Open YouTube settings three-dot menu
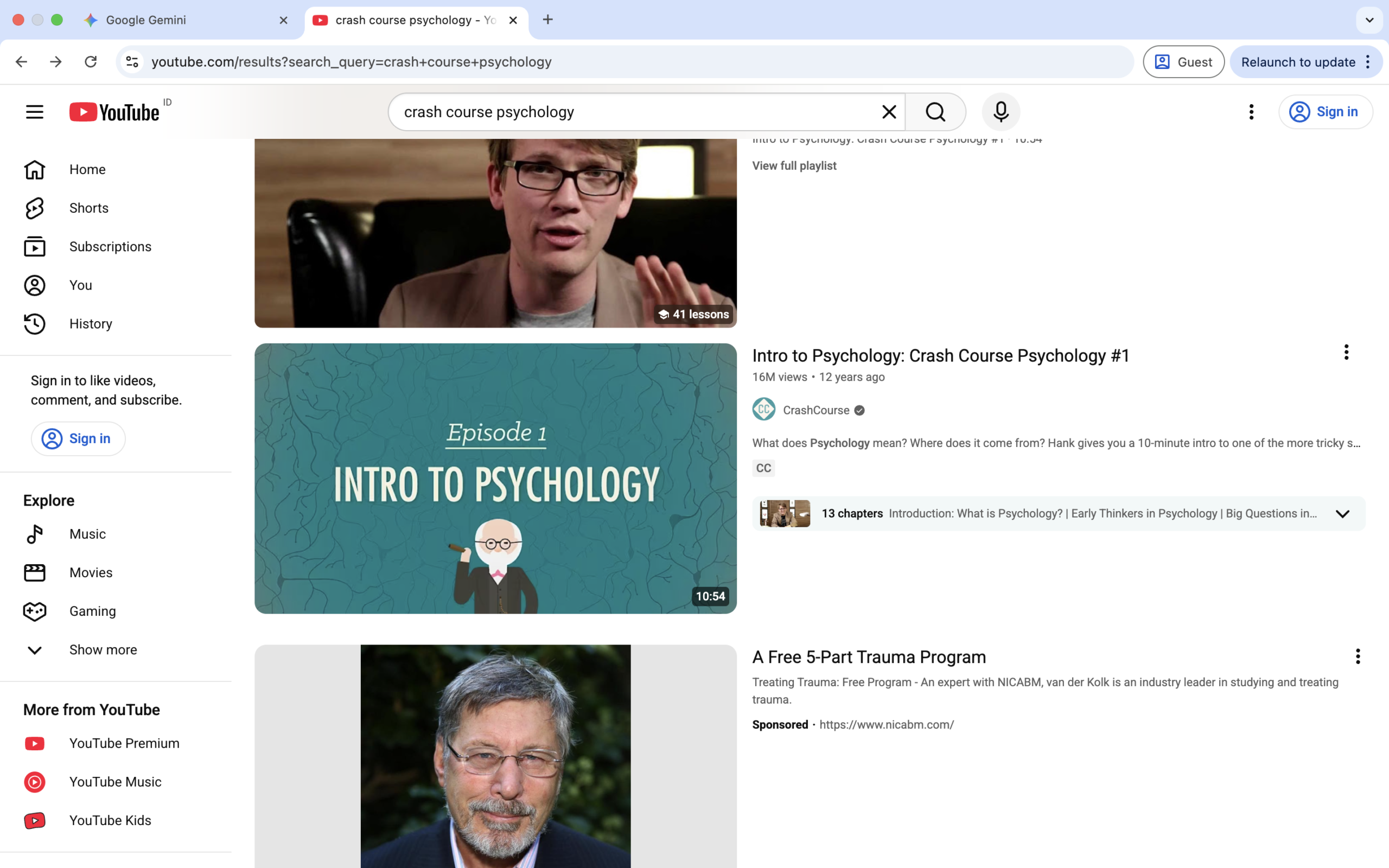This screenshot has width=1389, height=868. click(x=1251, y=111)
